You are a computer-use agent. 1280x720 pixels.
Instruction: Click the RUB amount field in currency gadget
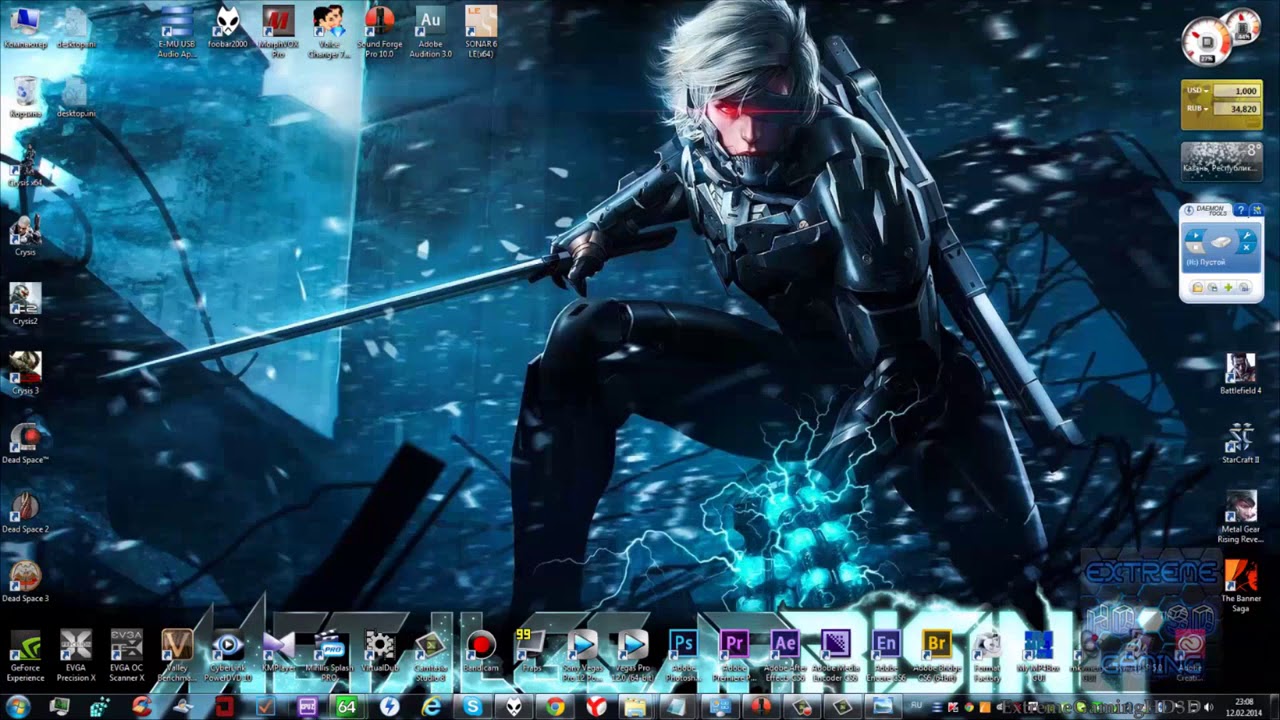(1235, 109)
